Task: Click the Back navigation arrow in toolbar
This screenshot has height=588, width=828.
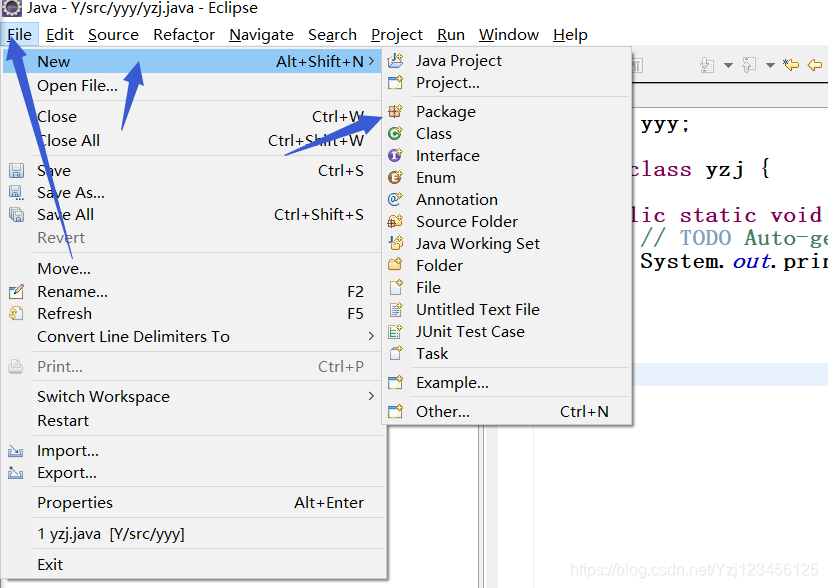Action: tap(815, 65)
